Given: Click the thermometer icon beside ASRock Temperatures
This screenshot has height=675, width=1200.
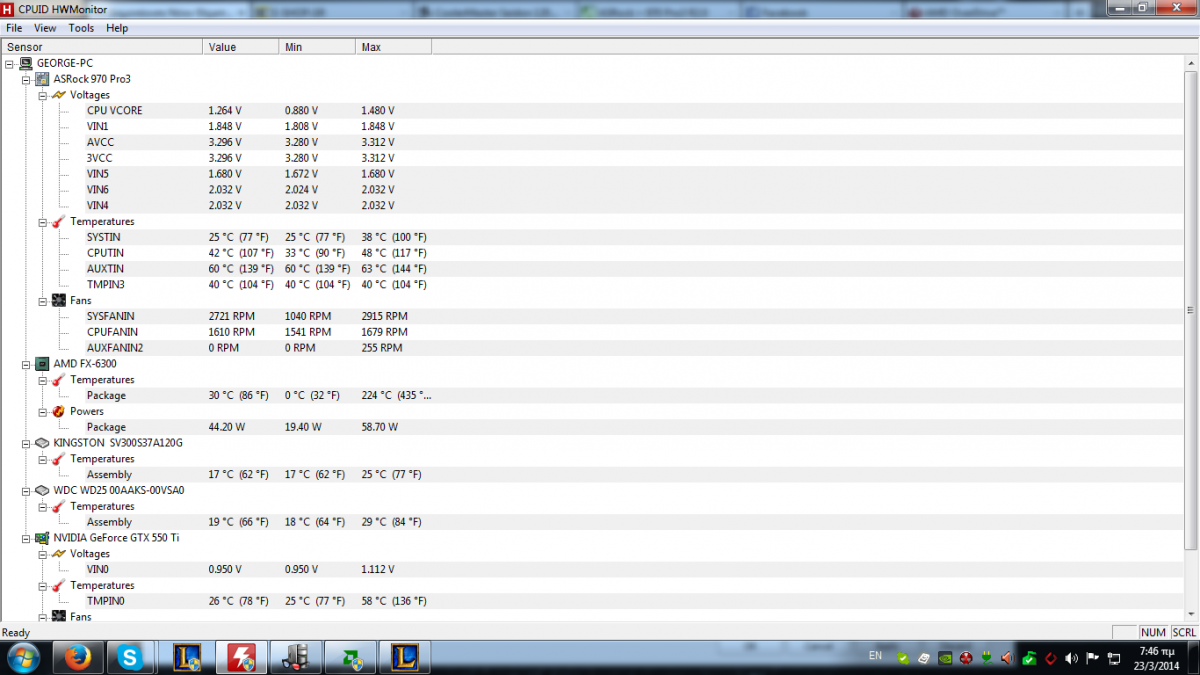Looking at the screenshot, I should coord(59,221).
